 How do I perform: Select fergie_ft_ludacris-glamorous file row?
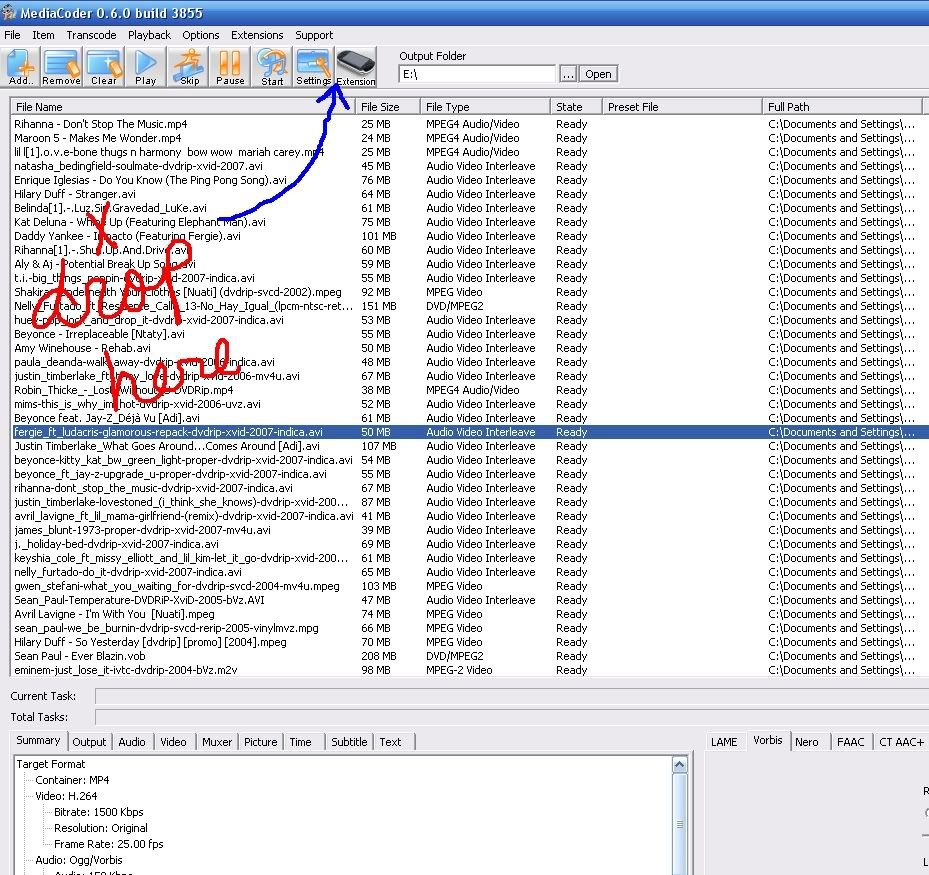464,432
